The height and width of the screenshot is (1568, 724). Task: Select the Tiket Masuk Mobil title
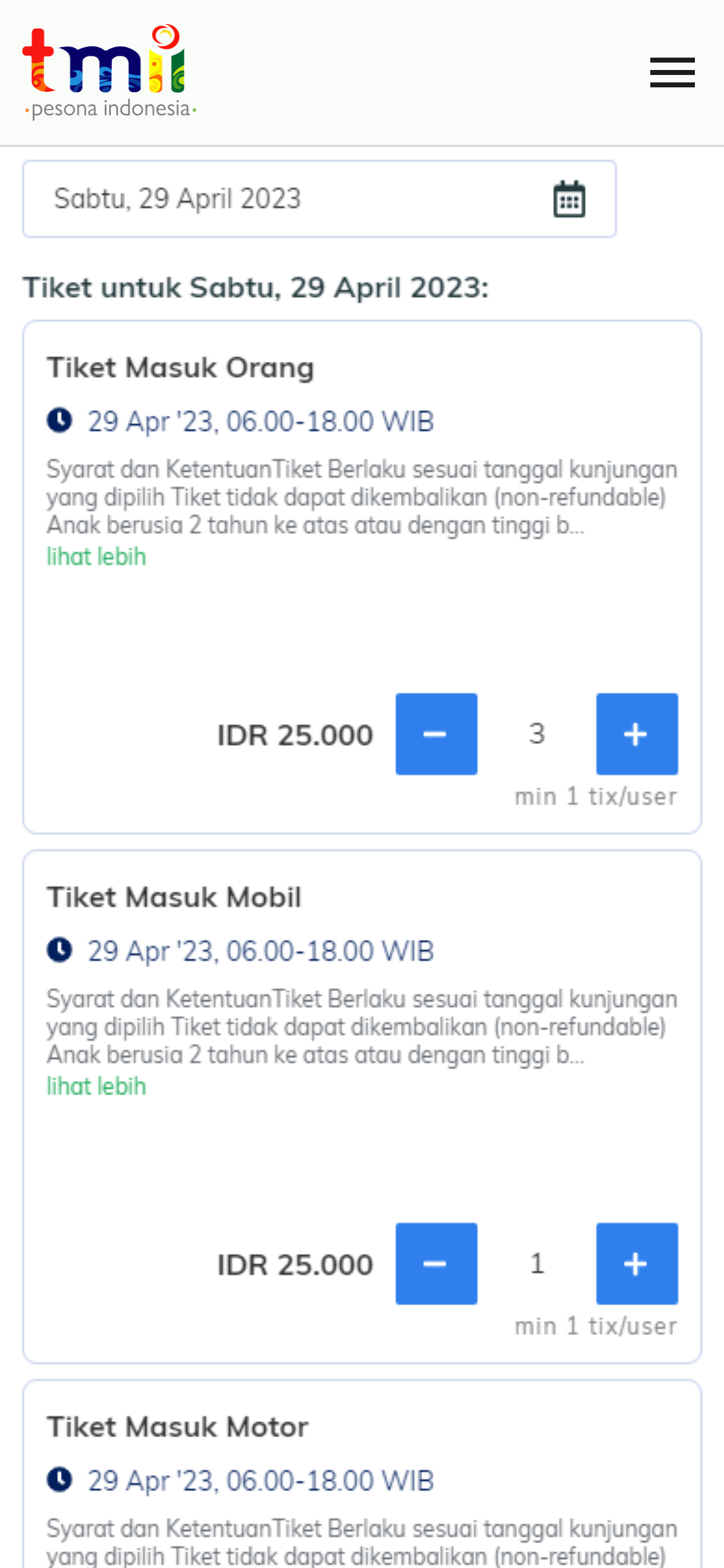[174, 897]
